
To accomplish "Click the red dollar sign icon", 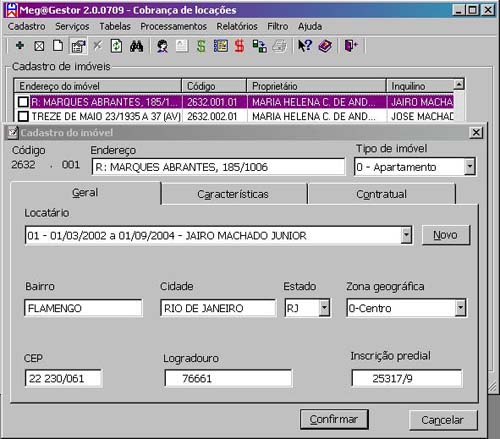I will coord(239,46).
